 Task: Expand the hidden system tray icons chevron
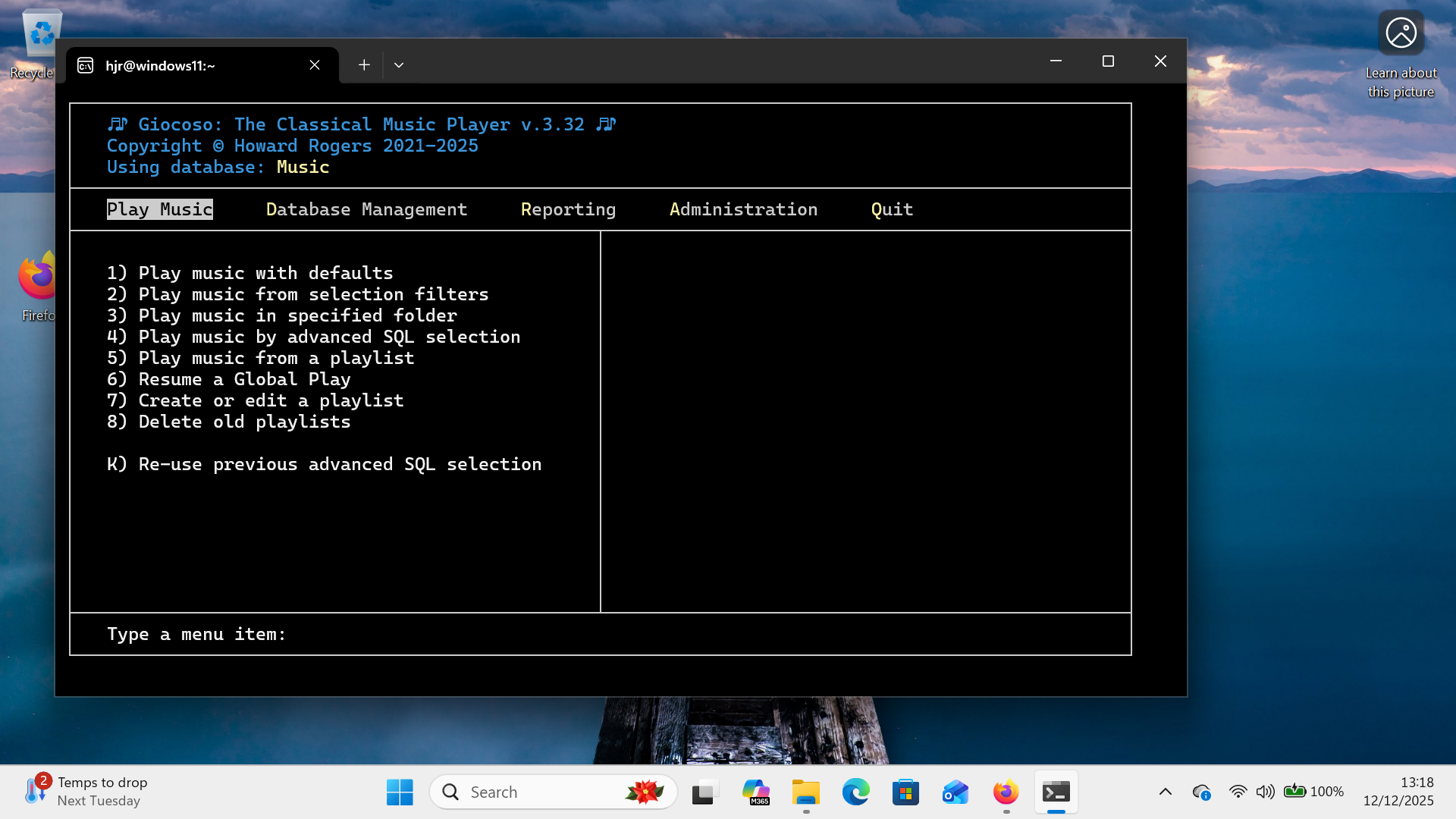click(1166, 792)
